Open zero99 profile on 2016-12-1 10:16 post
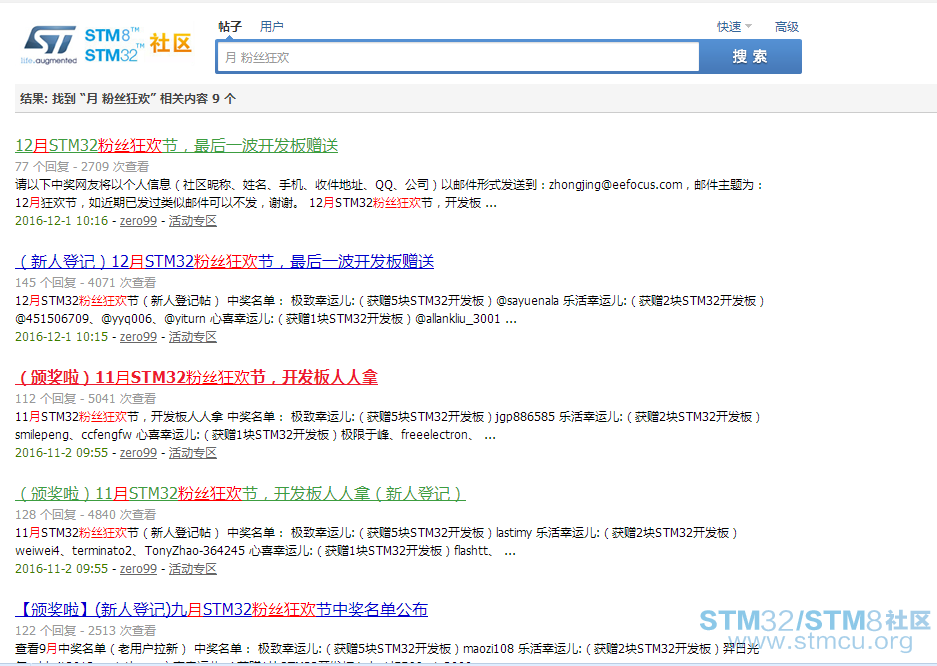This screenshot has height=666, width=937. pos(138,221)
